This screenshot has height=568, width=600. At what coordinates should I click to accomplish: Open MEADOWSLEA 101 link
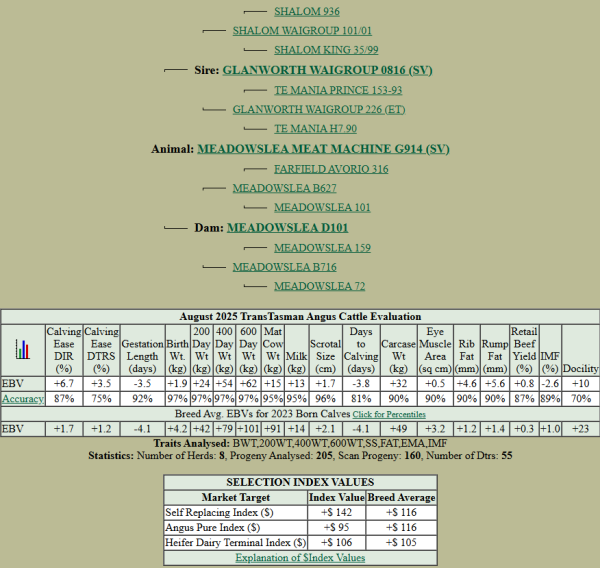[322, 207]
